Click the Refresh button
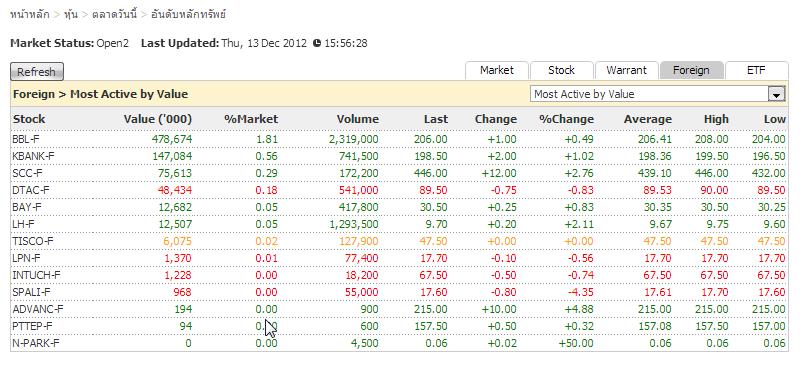804x370 pixels. tap(36, 72)
